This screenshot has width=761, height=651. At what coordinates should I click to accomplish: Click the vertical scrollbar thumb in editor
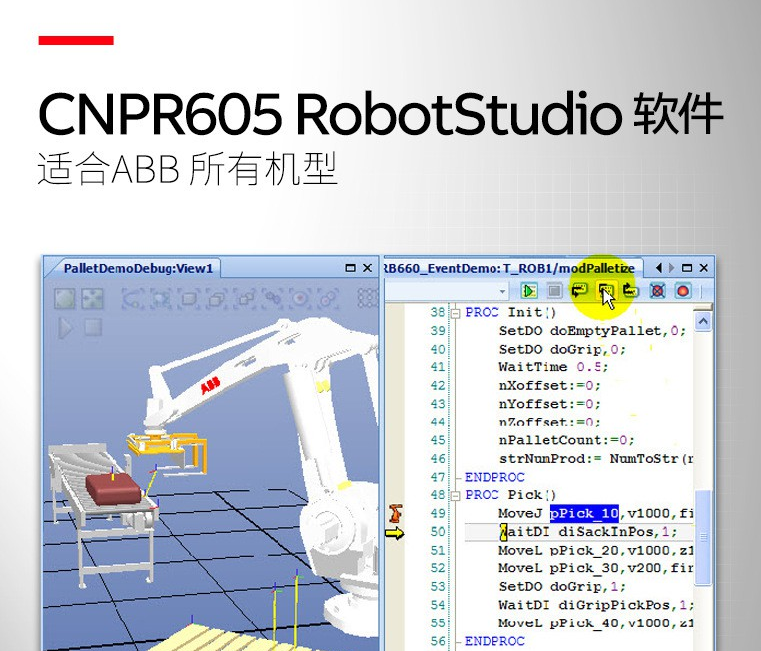click(x=703, y=537)
